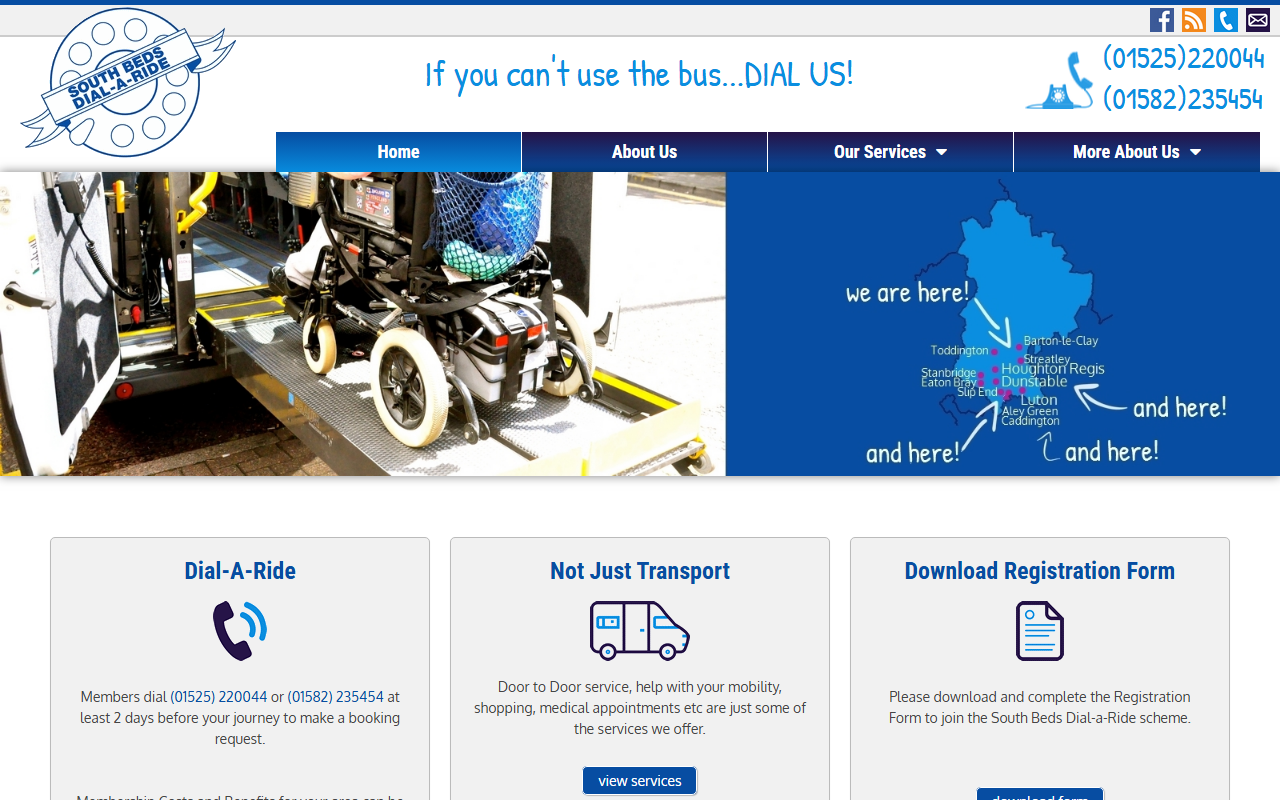
Task: Click (01525) 220044 in Dial-A-Ride card
Action: pyautogui.click(x=219, y=697)
